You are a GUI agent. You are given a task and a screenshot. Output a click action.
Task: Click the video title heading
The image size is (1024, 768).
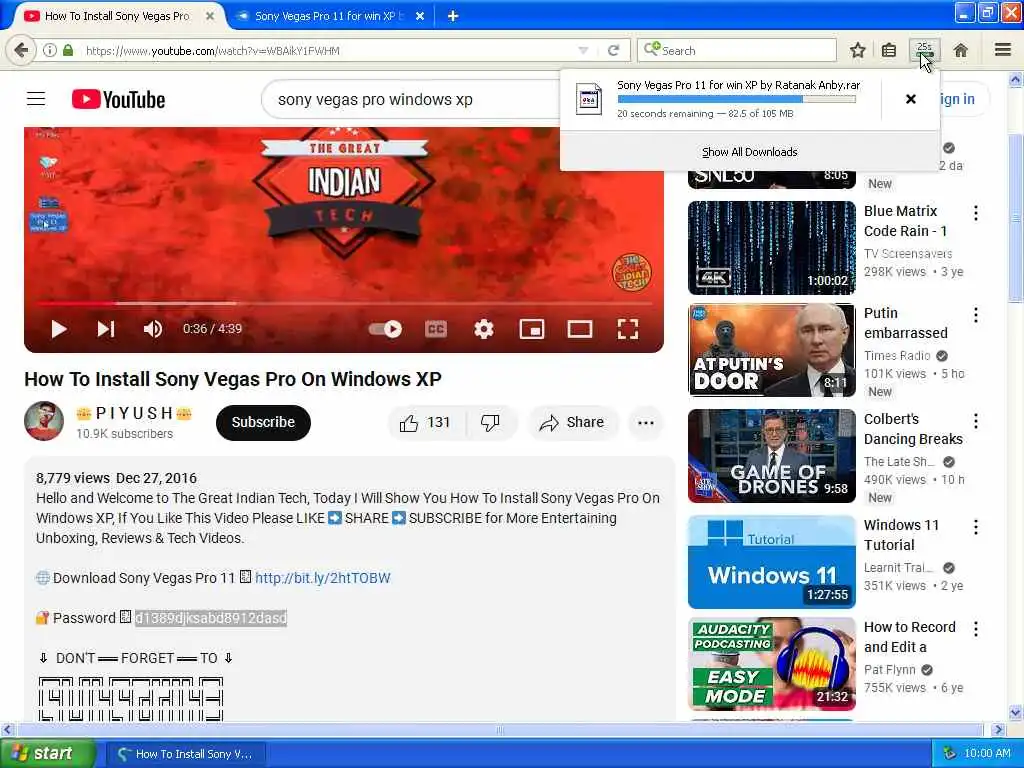233,379
